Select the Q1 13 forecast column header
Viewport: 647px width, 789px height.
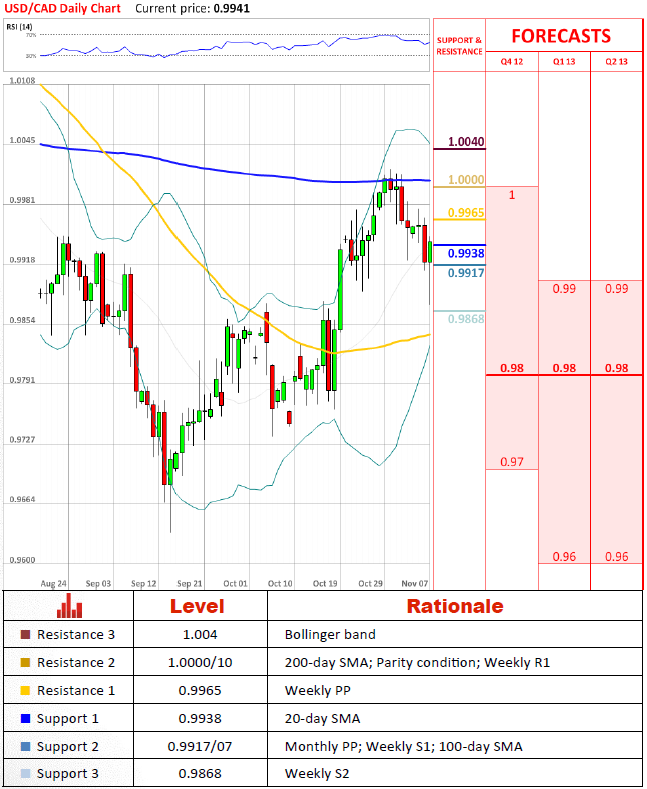[x=564, y=61]
